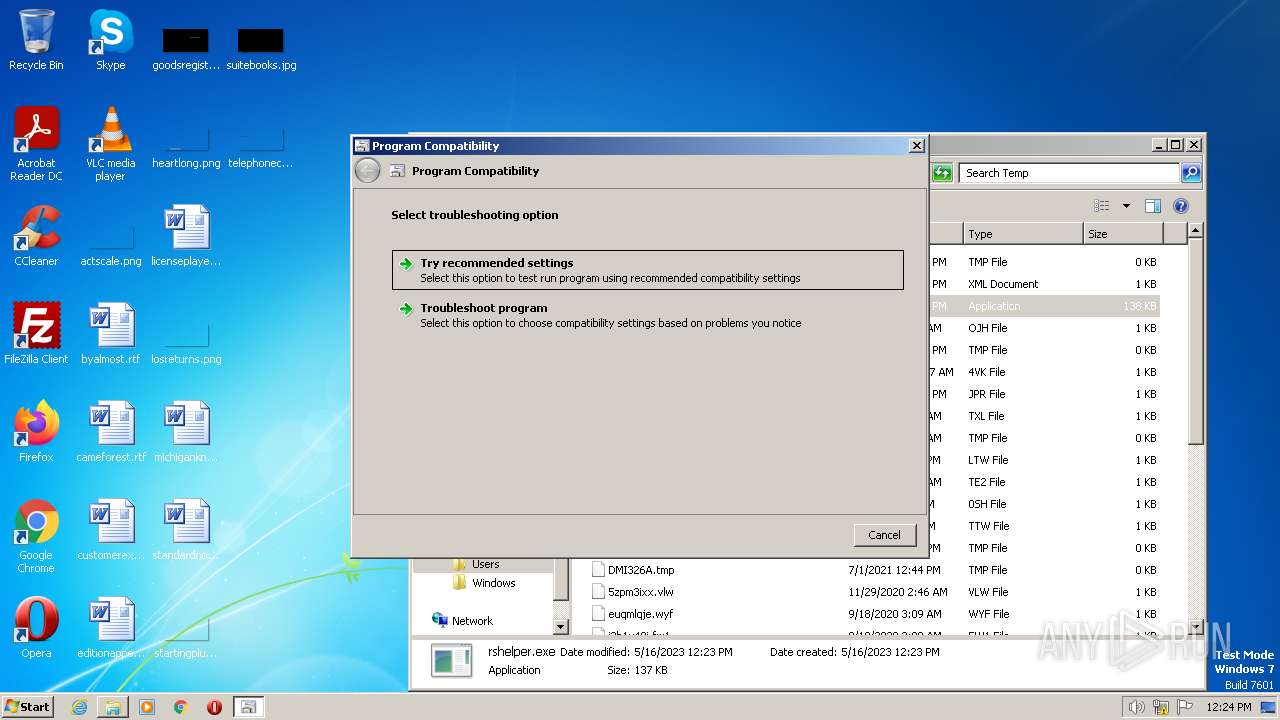Launch Skype from the desktop
The height and width of the screenshot is (720, 1280).
[110, 40]
